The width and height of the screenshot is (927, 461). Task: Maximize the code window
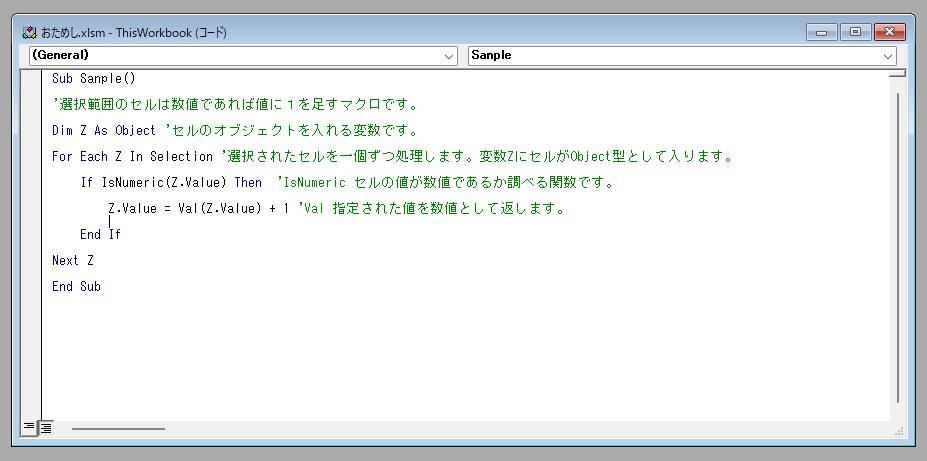point(855,33)
